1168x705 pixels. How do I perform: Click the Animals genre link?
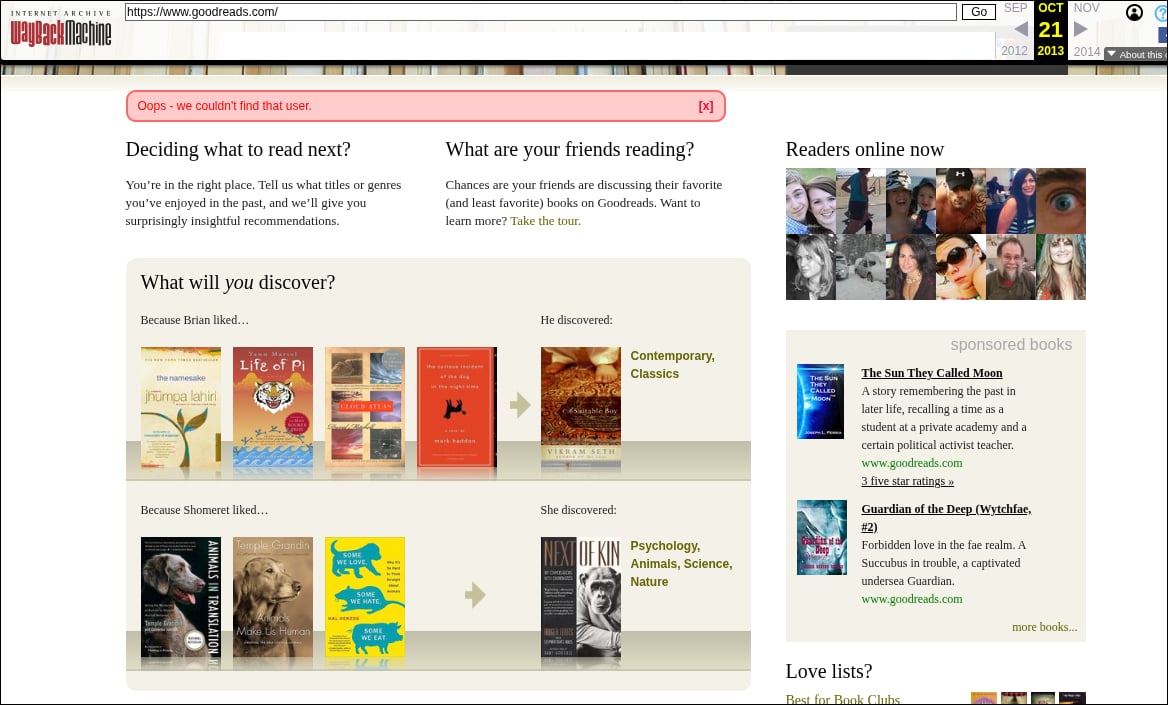pyautogui.click(x=653, y=563)
